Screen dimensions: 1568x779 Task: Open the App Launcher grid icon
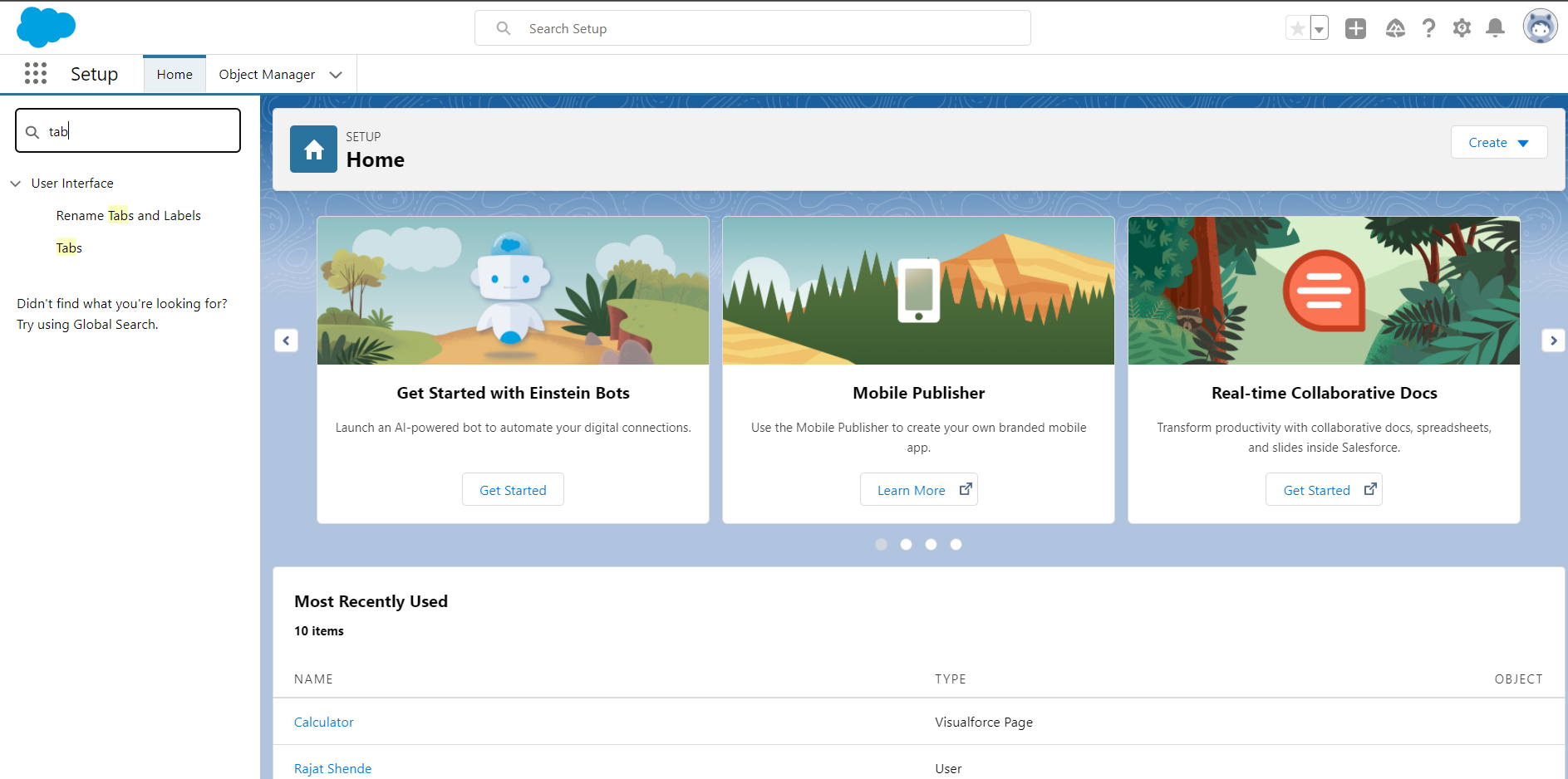coord(36,74)
